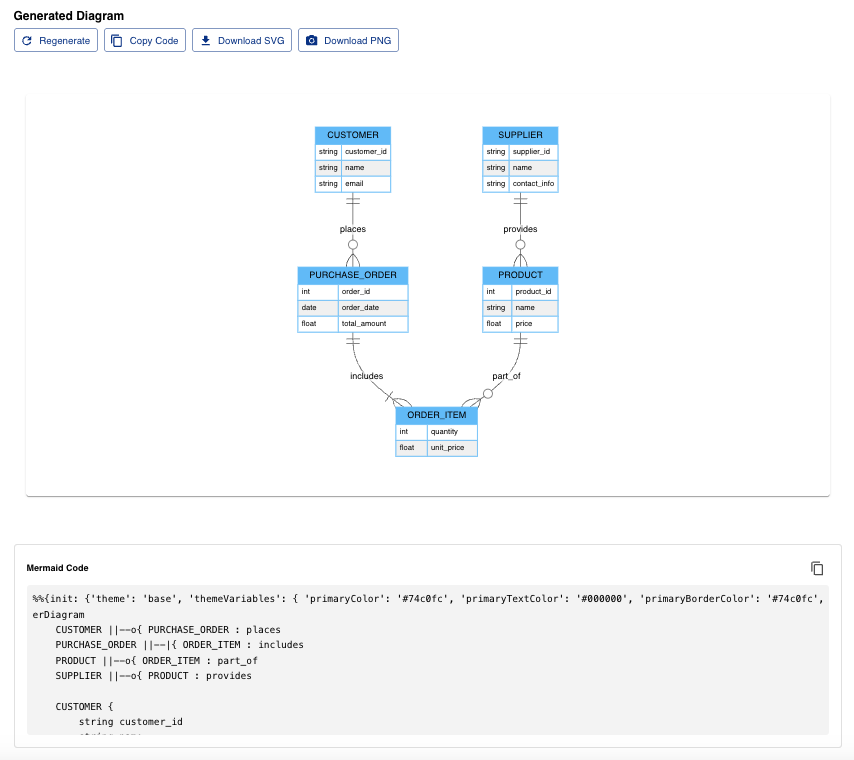
Task: Click the name attribute in SUPPLIER entity
Action: click(520, 168)
